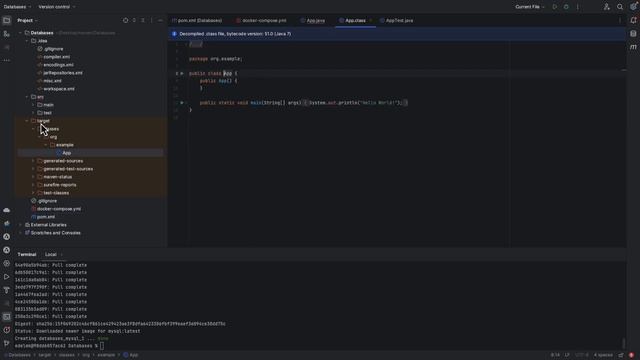Click the terminal command prompt input

102,346
